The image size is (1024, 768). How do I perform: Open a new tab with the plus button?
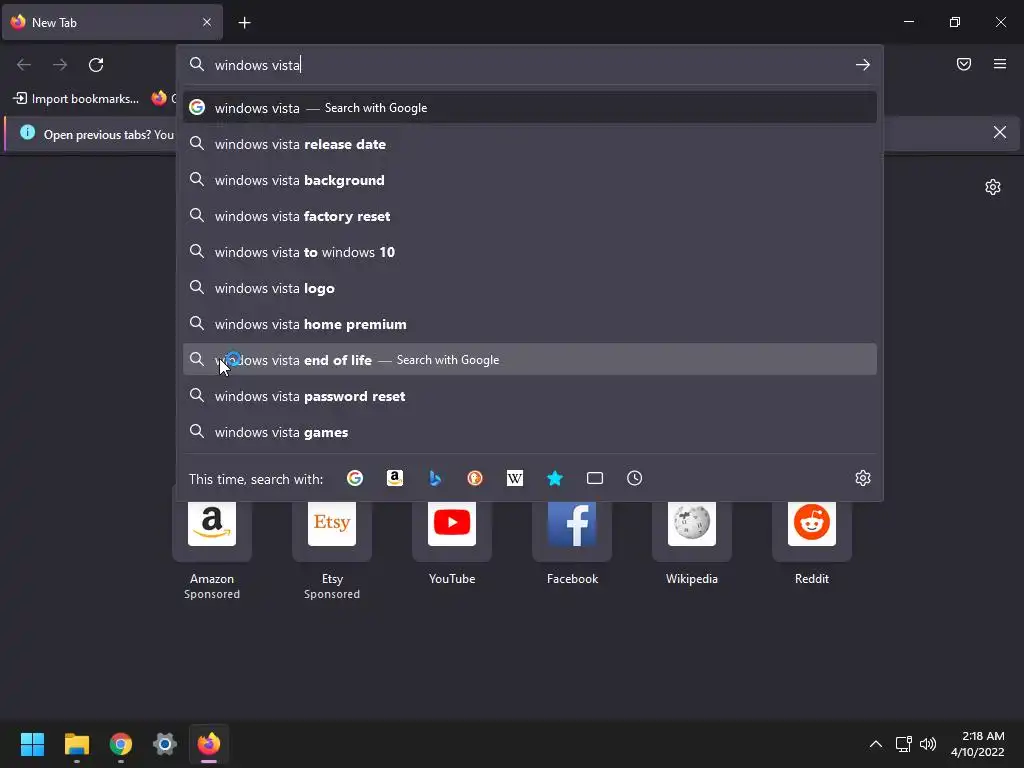(244, 23)
